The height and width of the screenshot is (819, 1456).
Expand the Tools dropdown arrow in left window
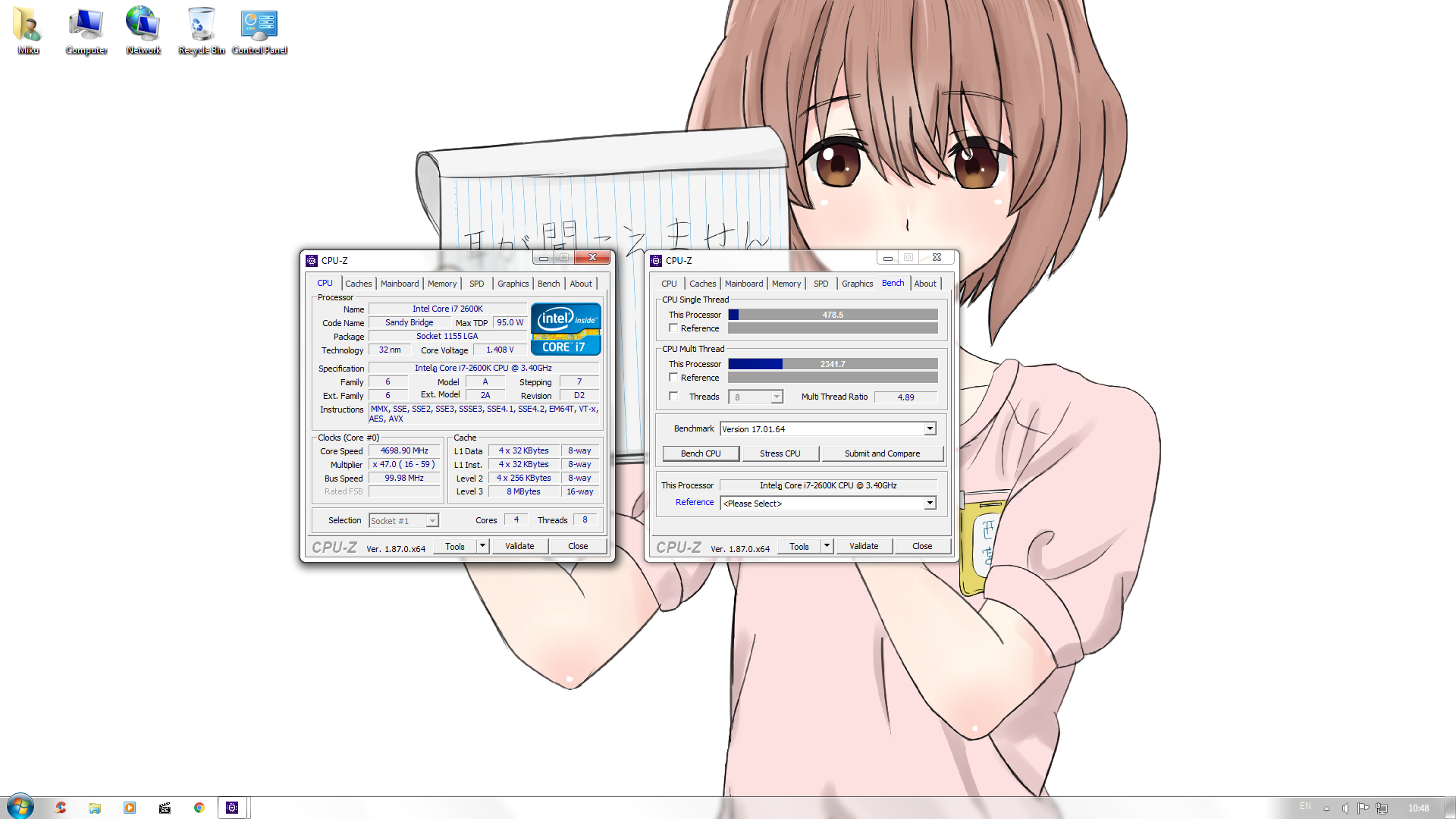[482, 546]
